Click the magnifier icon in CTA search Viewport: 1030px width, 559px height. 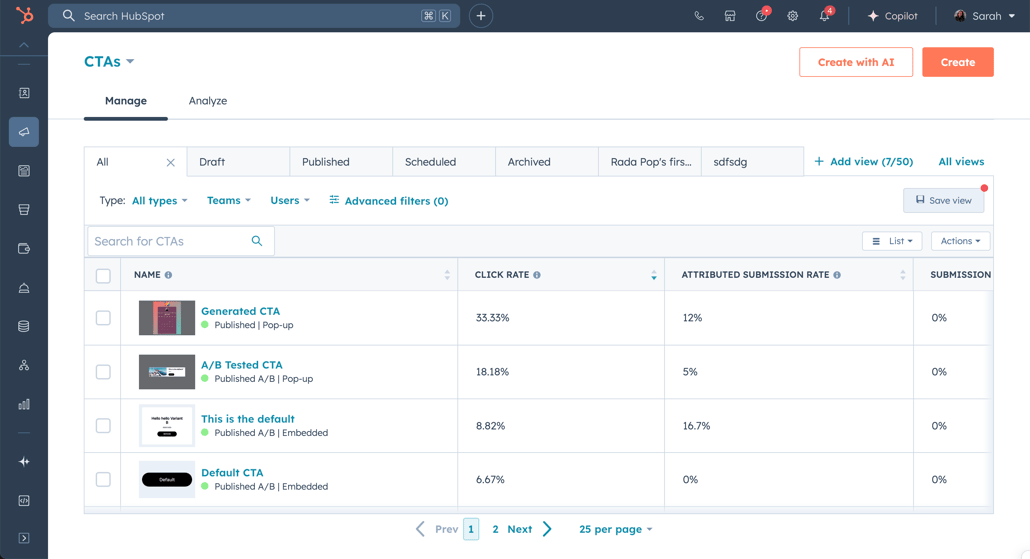pyautogui.click(x=257, y=241)
